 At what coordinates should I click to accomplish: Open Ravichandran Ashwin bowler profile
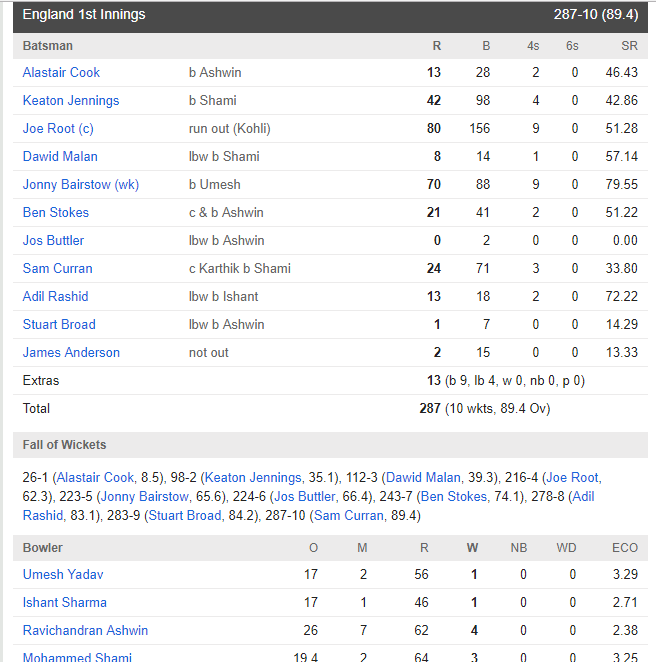[x=85, y=630]
